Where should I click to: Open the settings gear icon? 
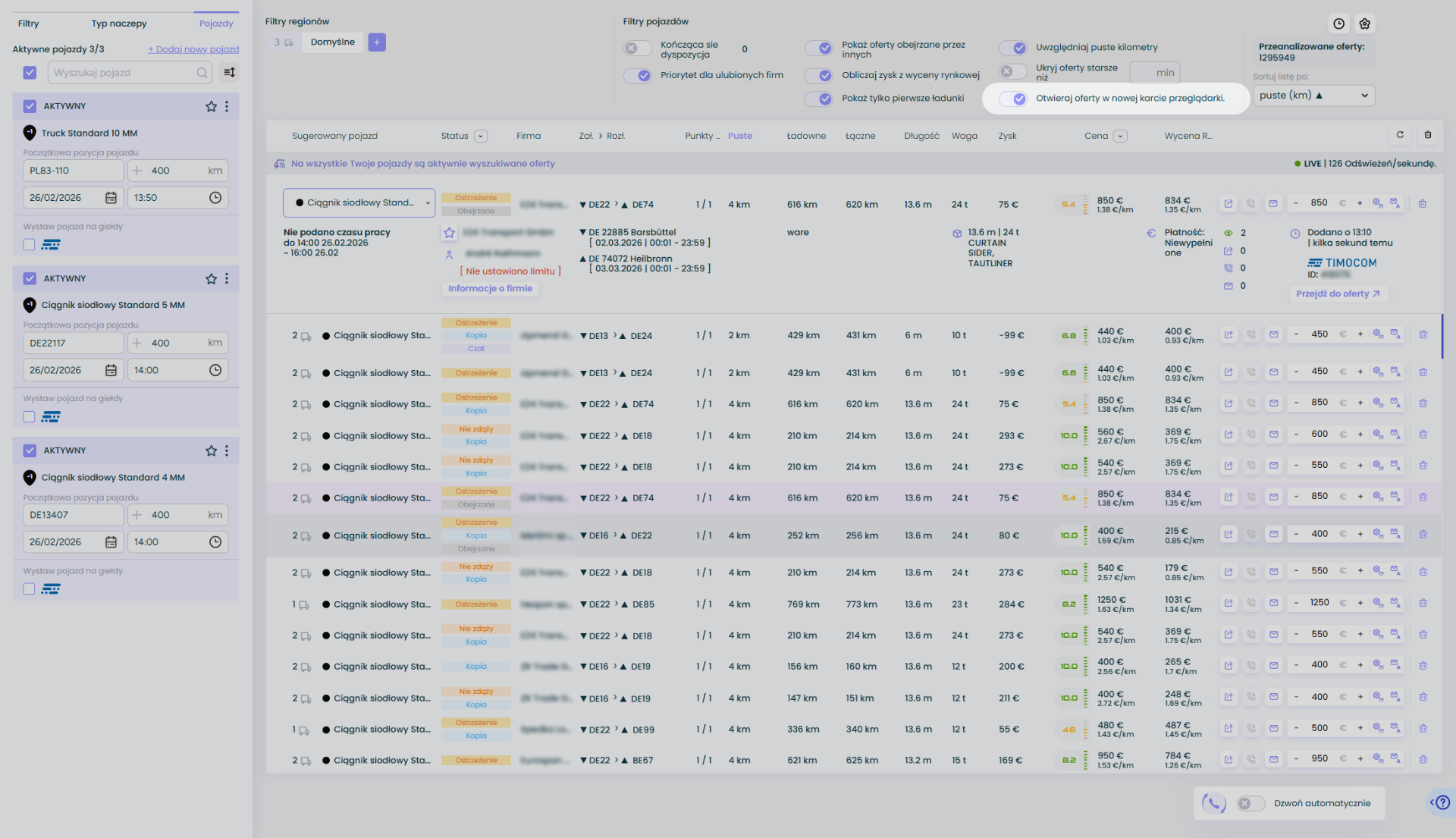click(x=1365, y=24)
